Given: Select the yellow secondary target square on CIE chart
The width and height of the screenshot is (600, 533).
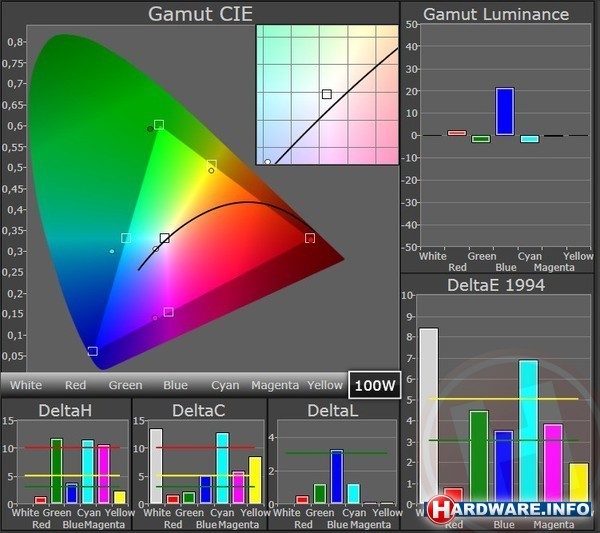Looking at the screenshot, I should click(212, 164).
